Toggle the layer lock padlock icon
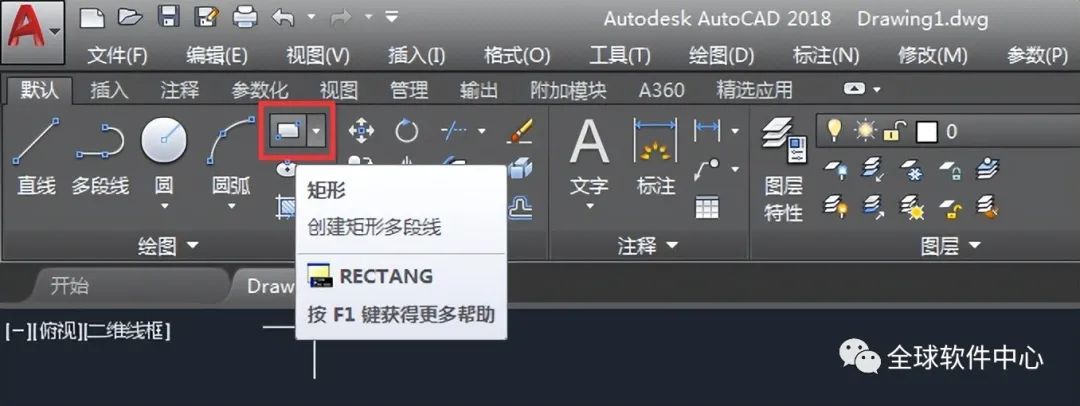 pos(896,130)
